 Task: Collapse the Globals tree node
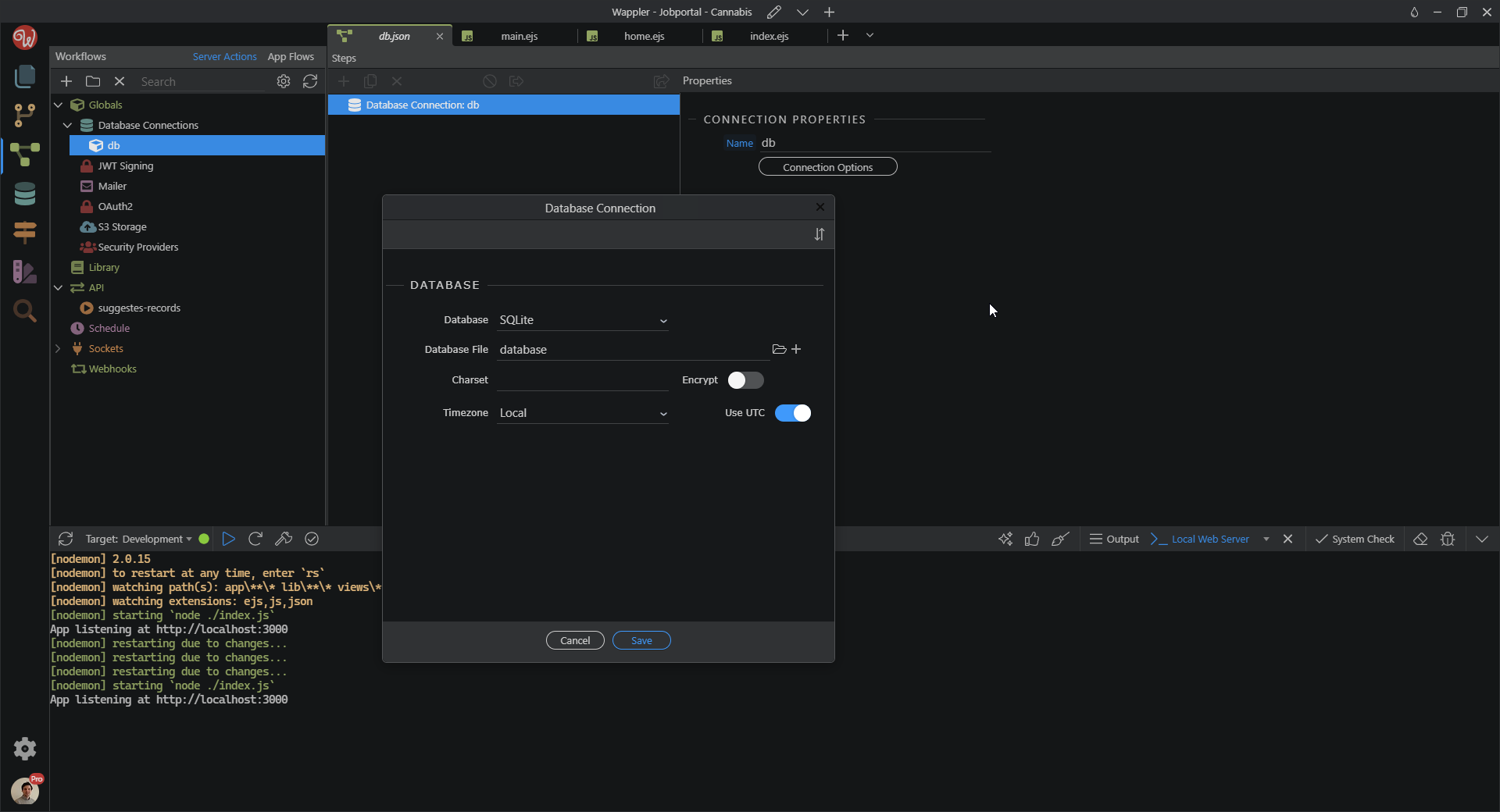58,105
